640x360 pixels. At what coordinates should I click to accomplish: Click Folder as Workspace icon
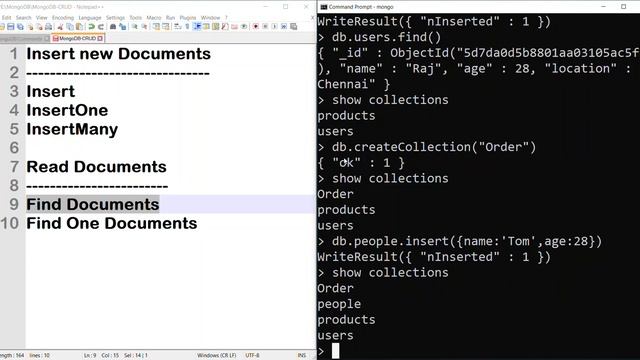coord(234,27)
